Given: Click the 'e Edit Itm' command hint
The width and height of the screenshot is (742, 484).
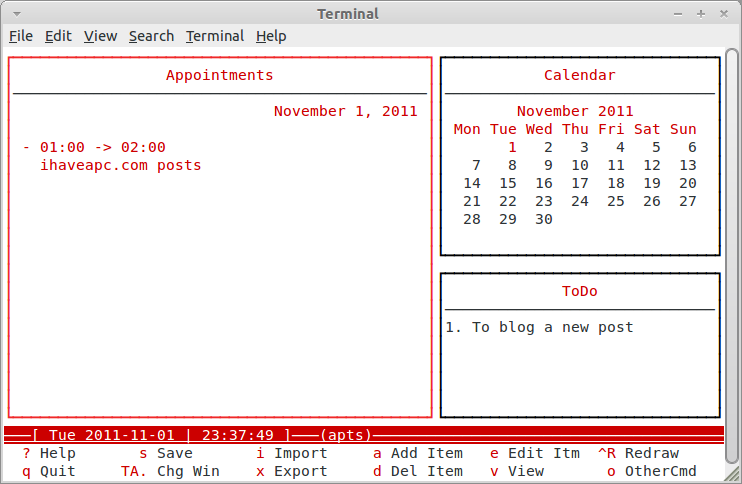Looking at the screenshot, I should pos(535,453).
